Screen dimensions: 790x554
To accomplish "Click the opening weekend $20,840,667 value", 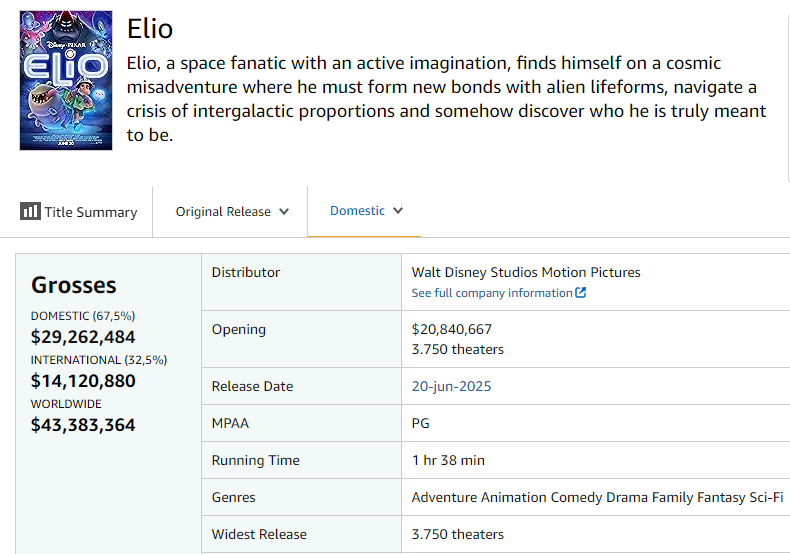I will pos(451,329).
